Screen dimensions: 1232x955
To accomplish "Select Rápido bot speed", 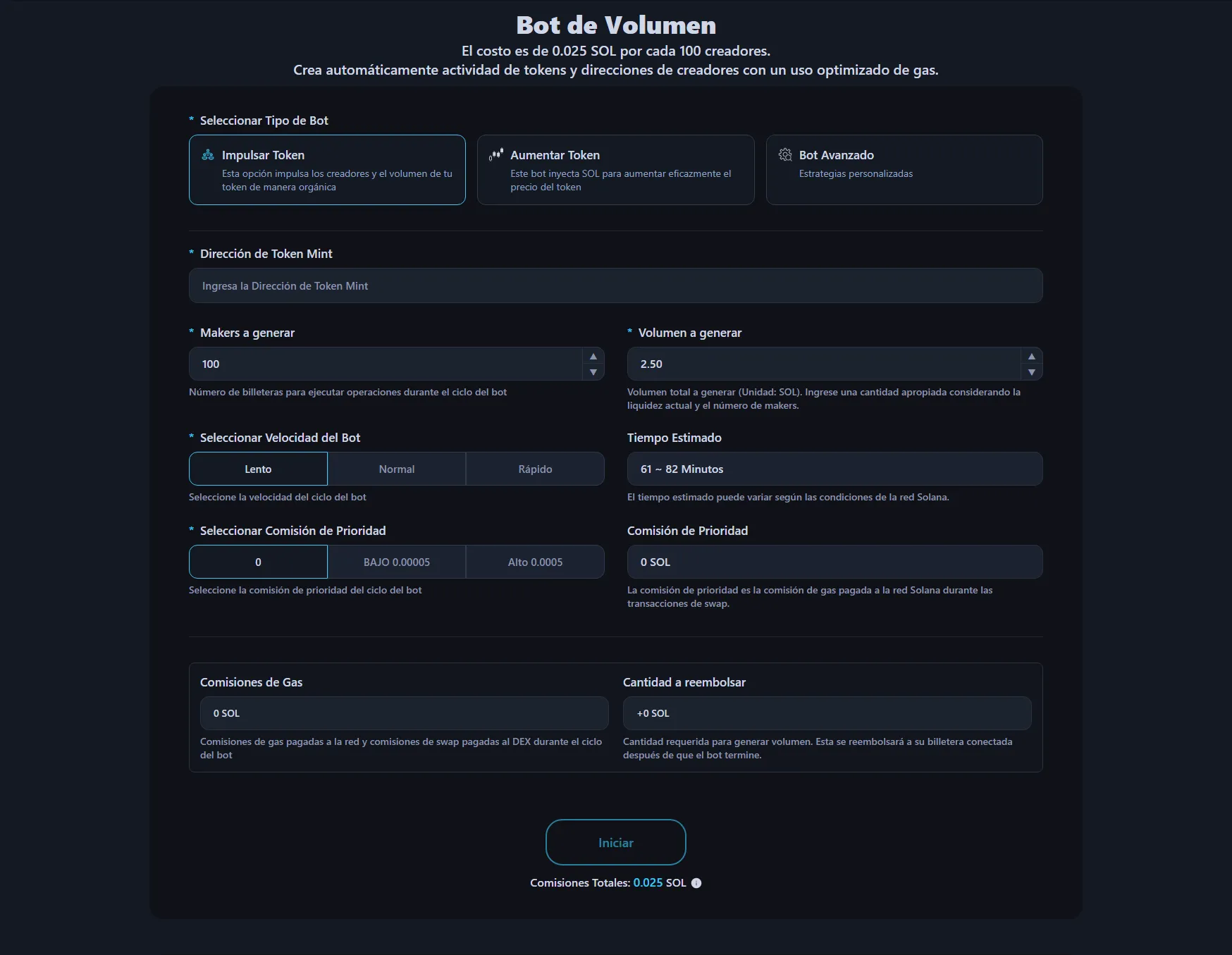I will tap(535, 469).
